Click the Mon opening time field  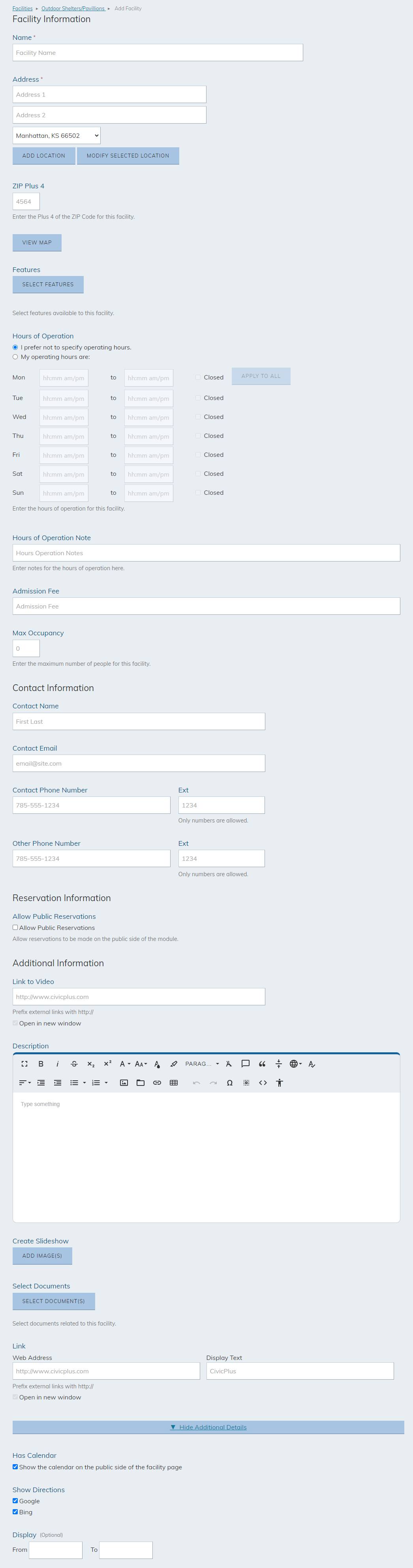(64, 378)
